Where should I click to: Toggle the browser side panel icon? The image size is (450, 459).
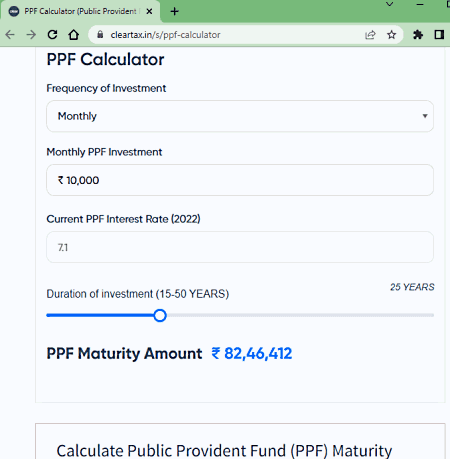439,35
